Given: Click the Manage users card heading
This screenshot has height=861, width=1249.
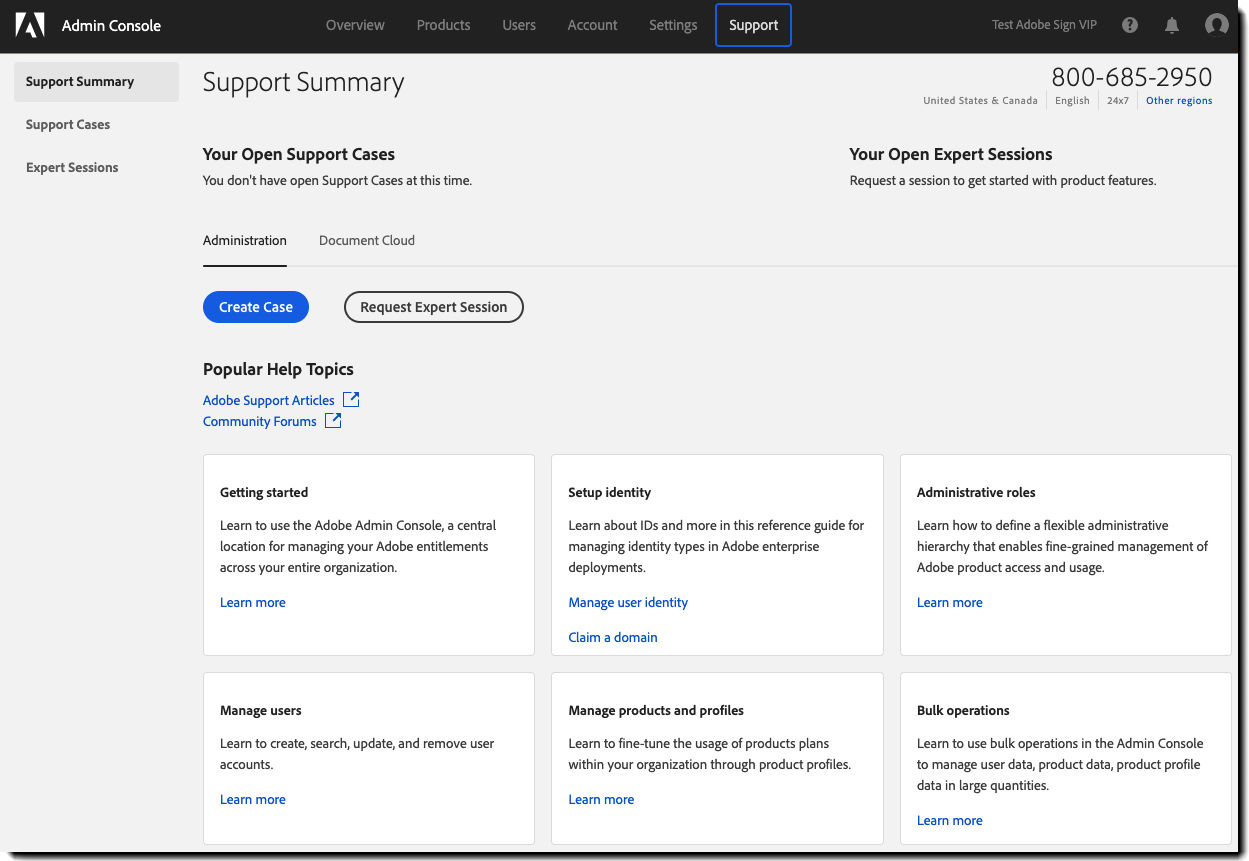Looking at the screenshot, I should (261, 710).
